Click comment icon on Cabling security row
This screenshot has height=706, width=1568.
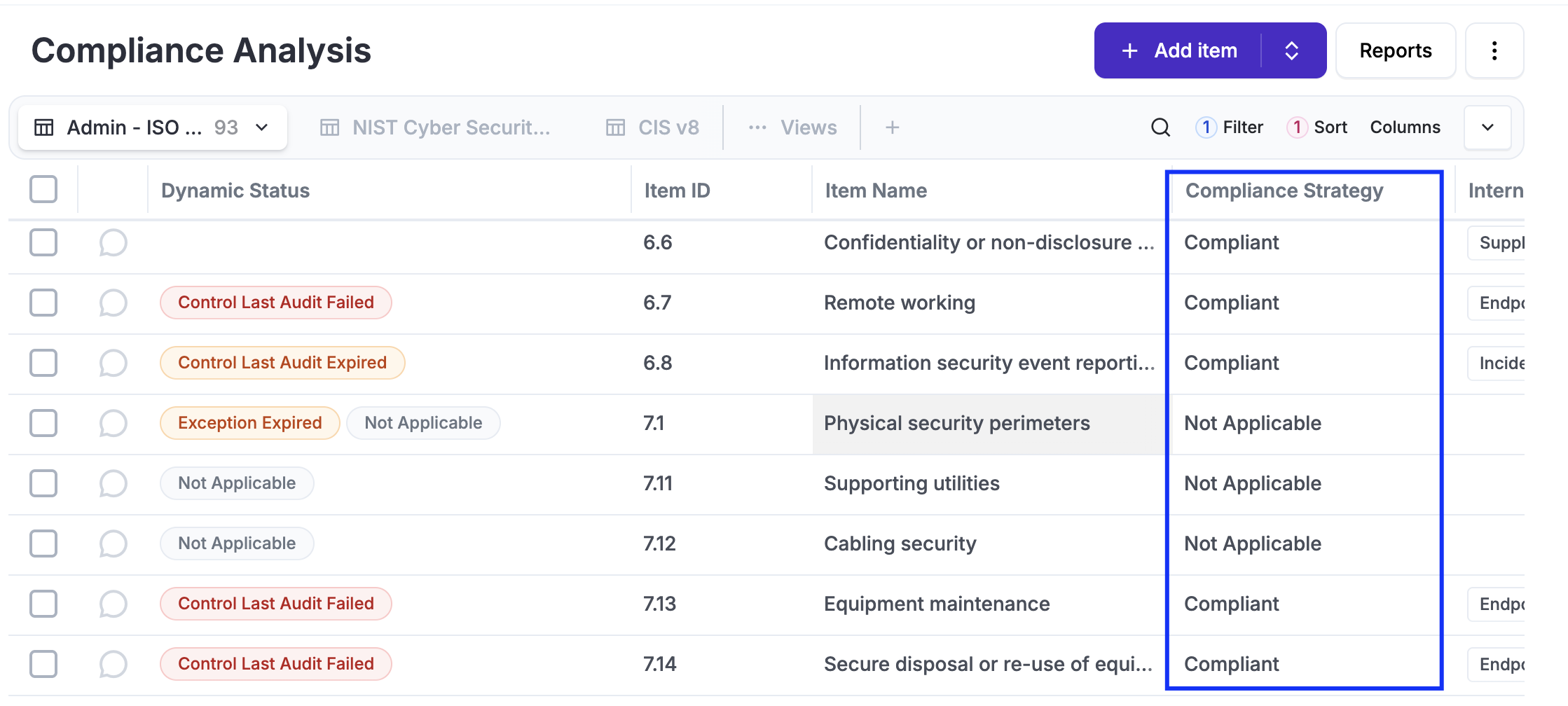pyautogui.click(x=113, y=544)
